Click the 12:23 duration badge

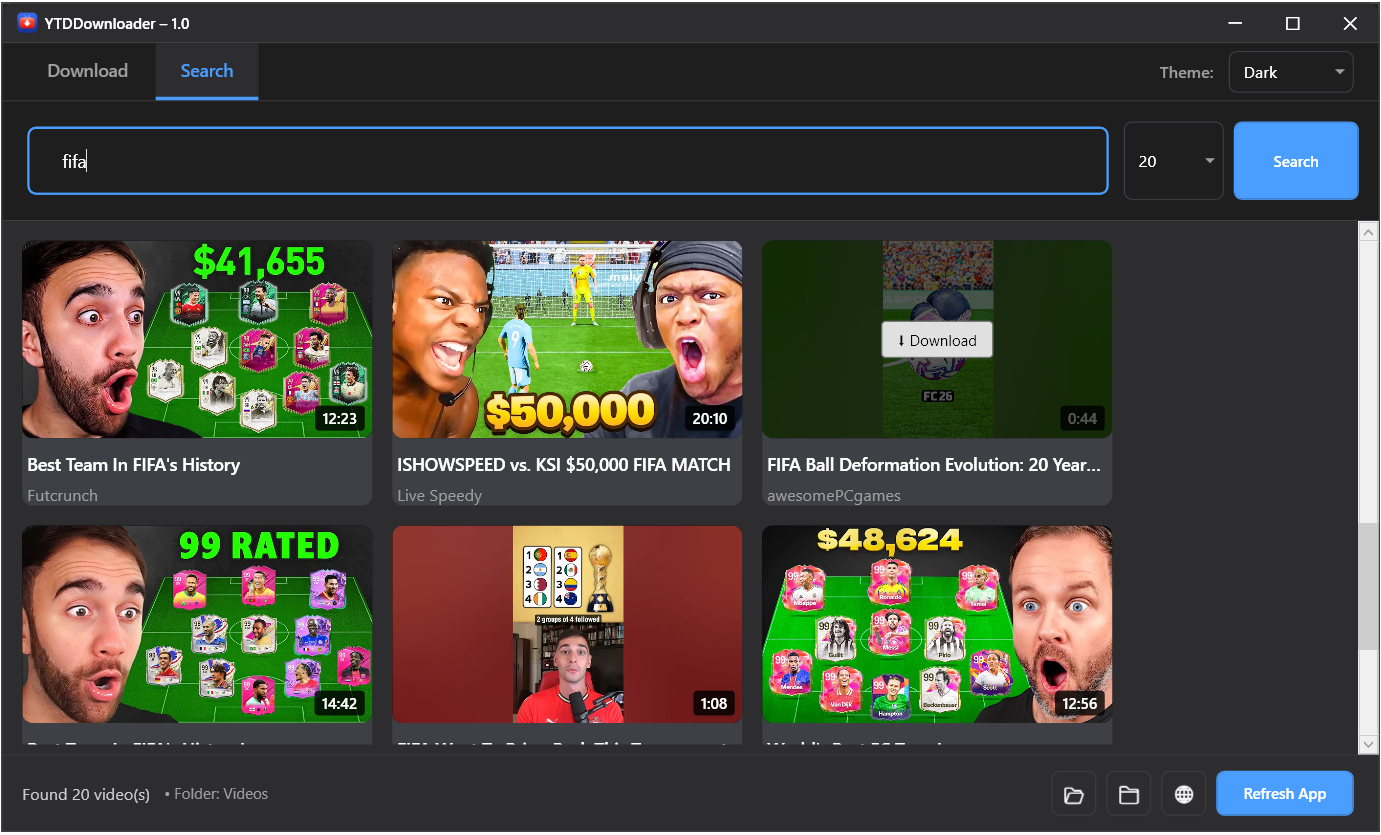coord(339,418)
